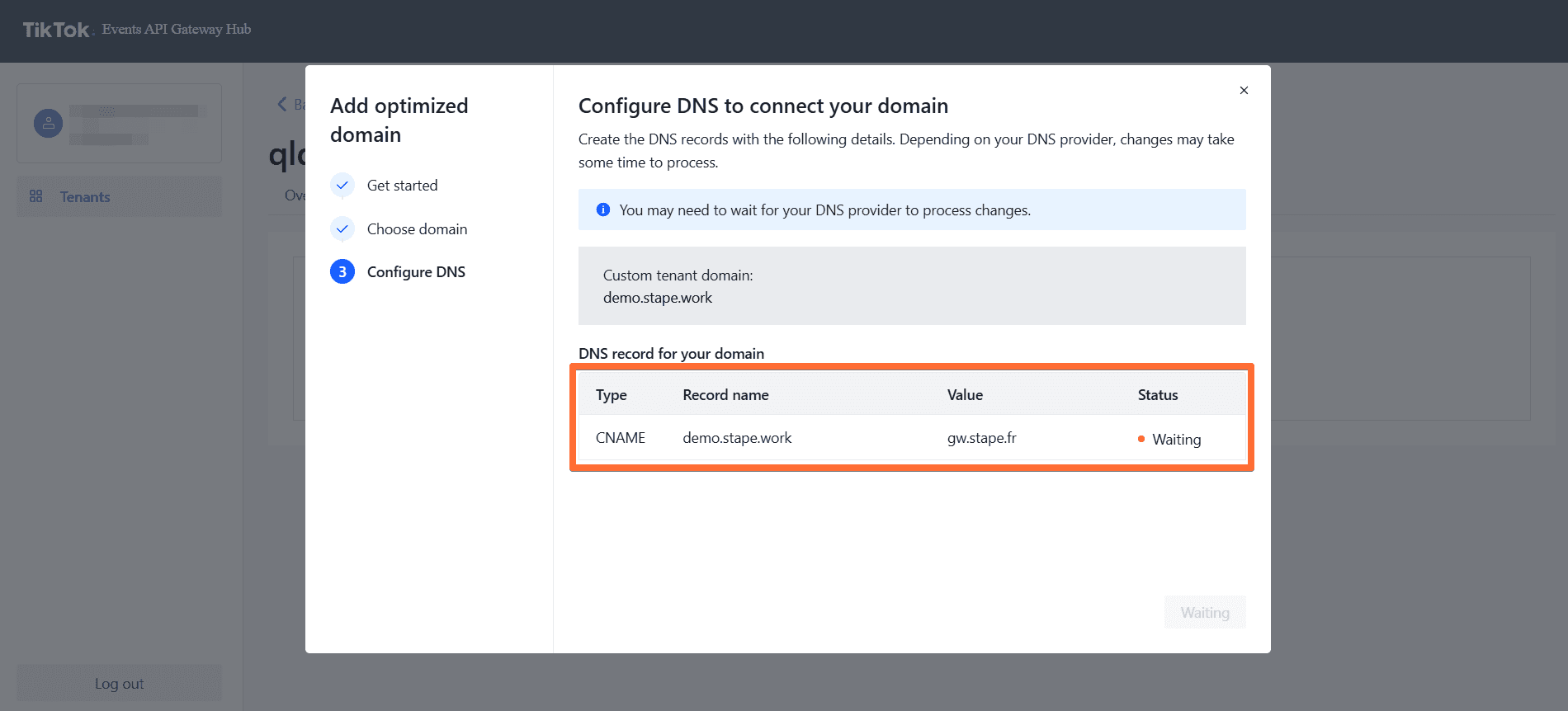Image resolution: width=1568 pixels, height=711 pixels.
Task: Click the orange status dot
Action: click(x=1141, y=439)
